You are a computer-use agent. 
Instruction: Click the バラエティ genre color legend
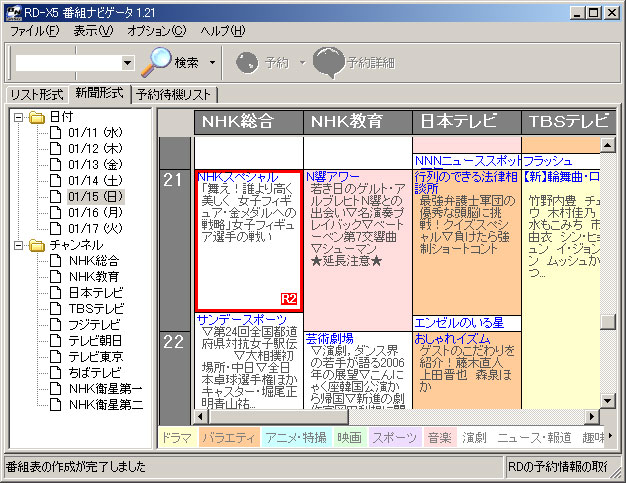pos(228,438)
